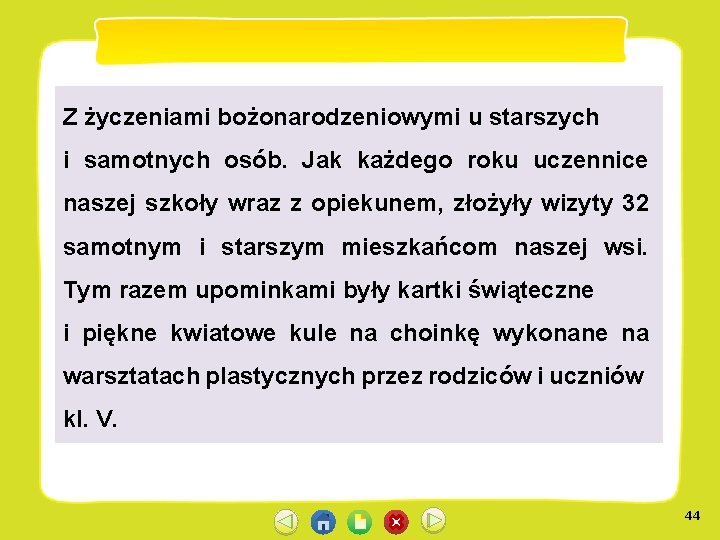
Task: Advance to next slide with right arrow
Action: pyautogui.click(x=433, y=521)
